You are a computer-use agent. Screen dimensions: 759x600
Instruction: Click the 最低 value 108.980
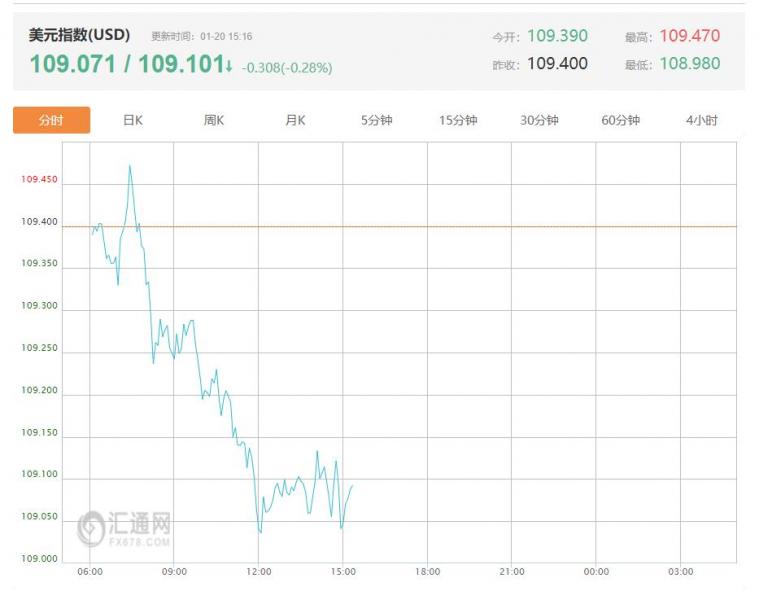coord(689,64)
